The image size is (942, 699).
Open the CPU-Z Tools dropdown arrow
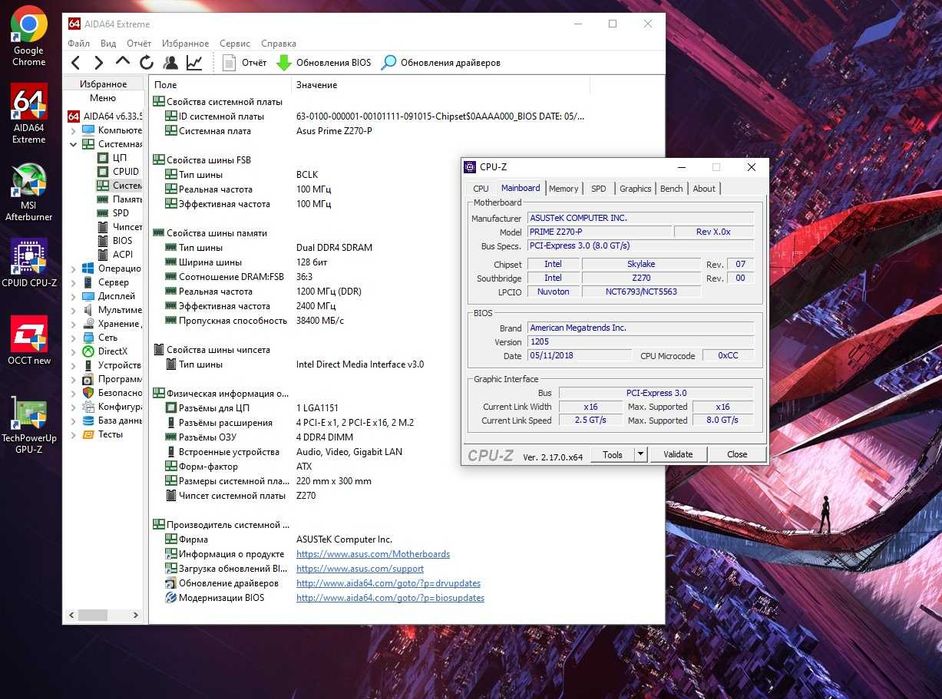(x=640, y=454)
